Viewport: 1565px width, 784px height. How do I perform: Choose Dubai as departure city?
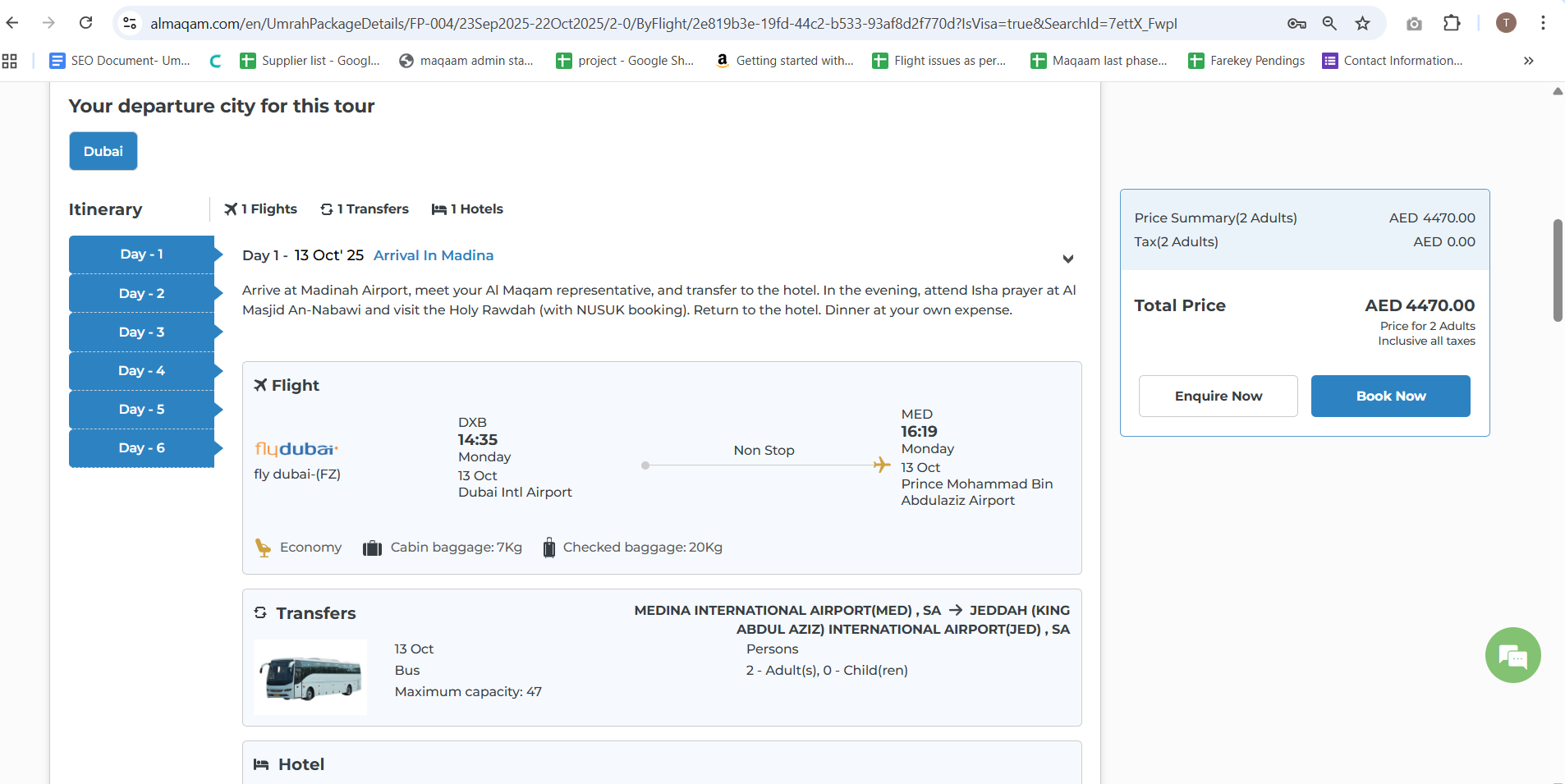[103, 151]
